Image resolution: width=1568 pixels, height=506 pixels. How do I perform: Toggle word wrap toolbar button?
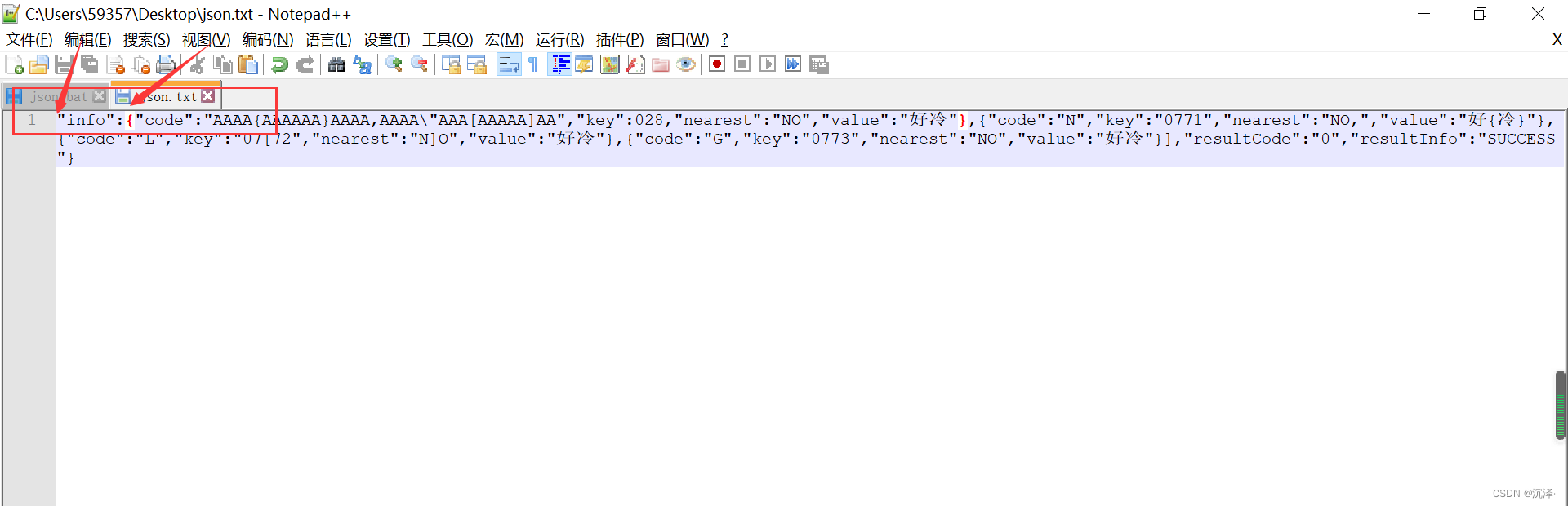pyautogui.click(x=509, y=64)
